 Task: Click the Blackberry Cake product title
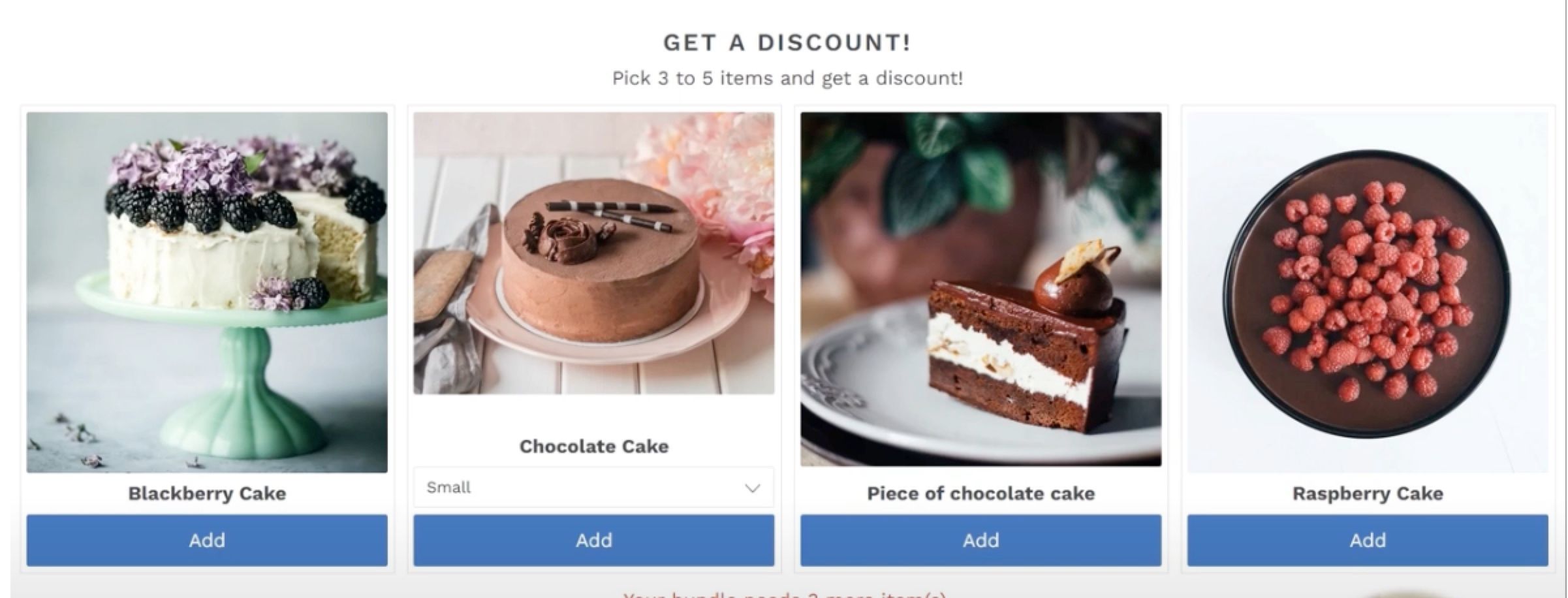click(x=207, y=494)
